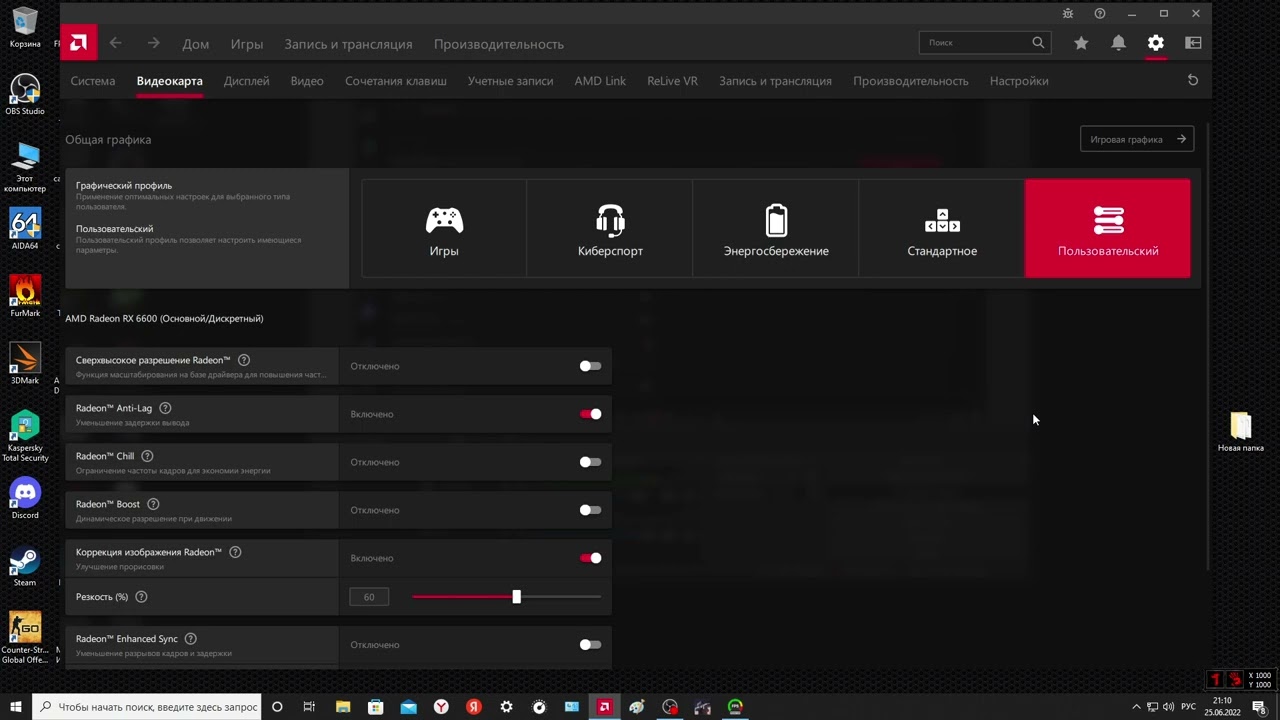Switch to Видео settings tab
This screenshot has width=1280, height=720.
[307, 81]
